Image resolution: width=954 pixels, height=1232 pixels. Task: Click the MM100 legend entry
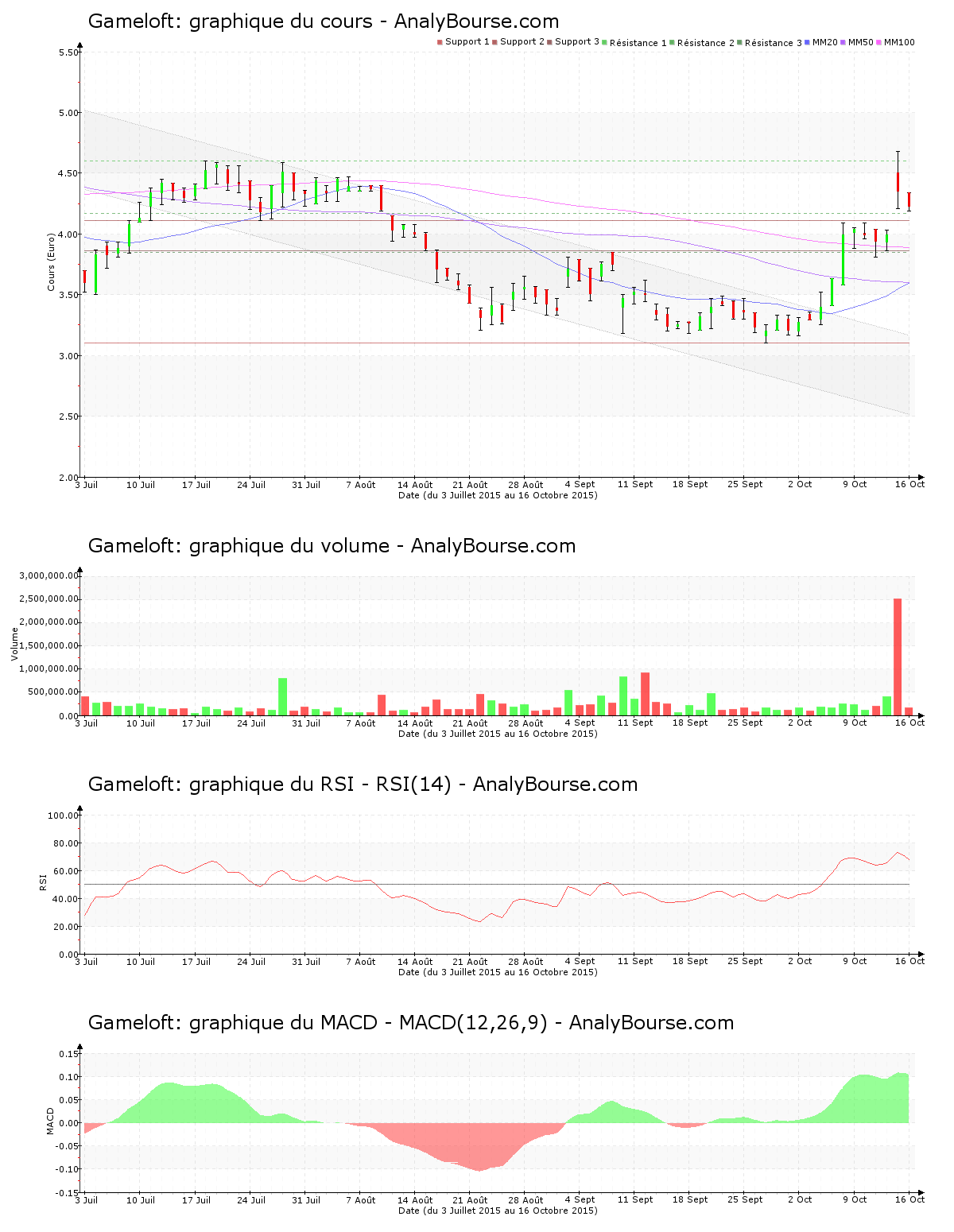896,42
